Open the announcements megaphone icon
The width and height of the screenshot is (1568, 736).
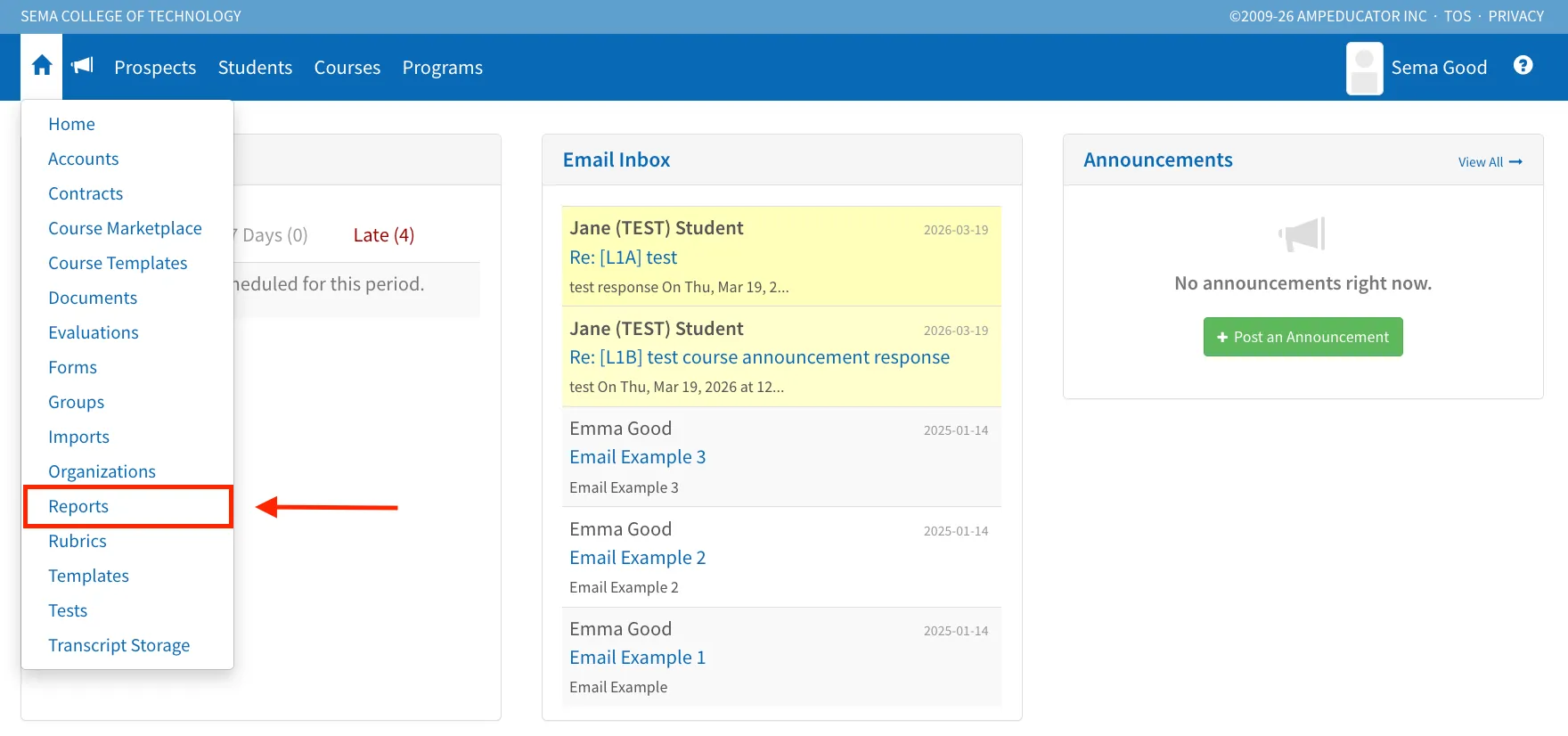point(82,65)
